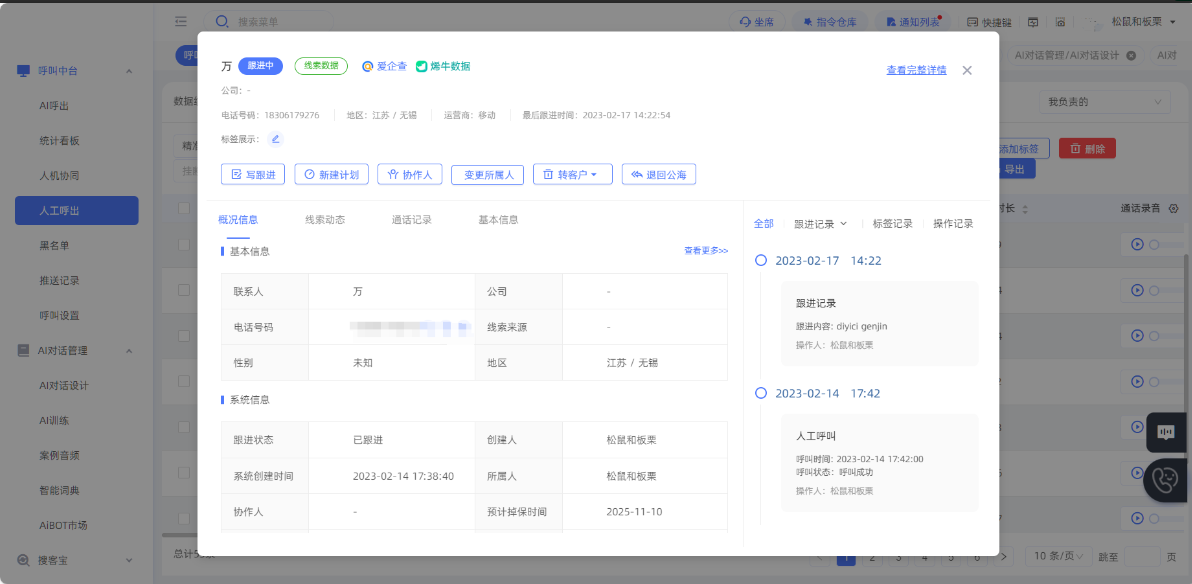
Task: Tick the first table row checkbox
Action: (x=184, y=245)
